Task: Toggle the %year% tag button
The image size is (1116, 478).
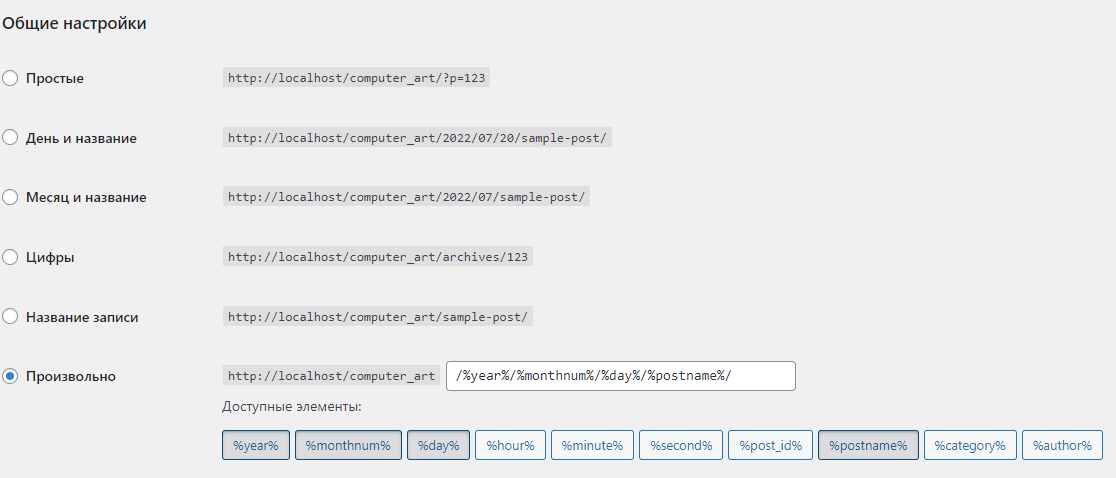Action: coord(256,445)
